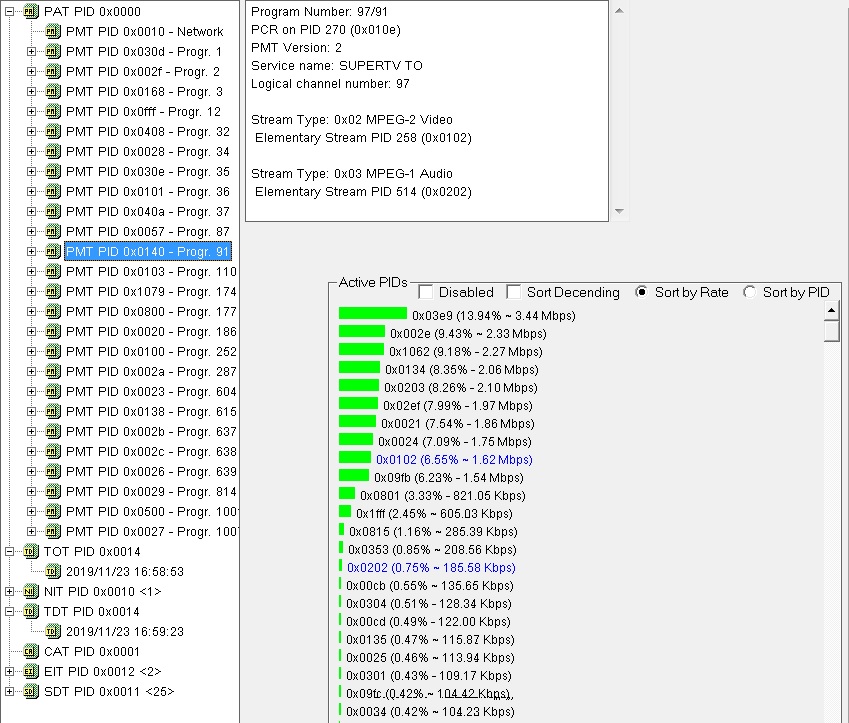Select PMT PID 0x0138 - Progr. 615 row
849x723 pixels.
(151, 412)
